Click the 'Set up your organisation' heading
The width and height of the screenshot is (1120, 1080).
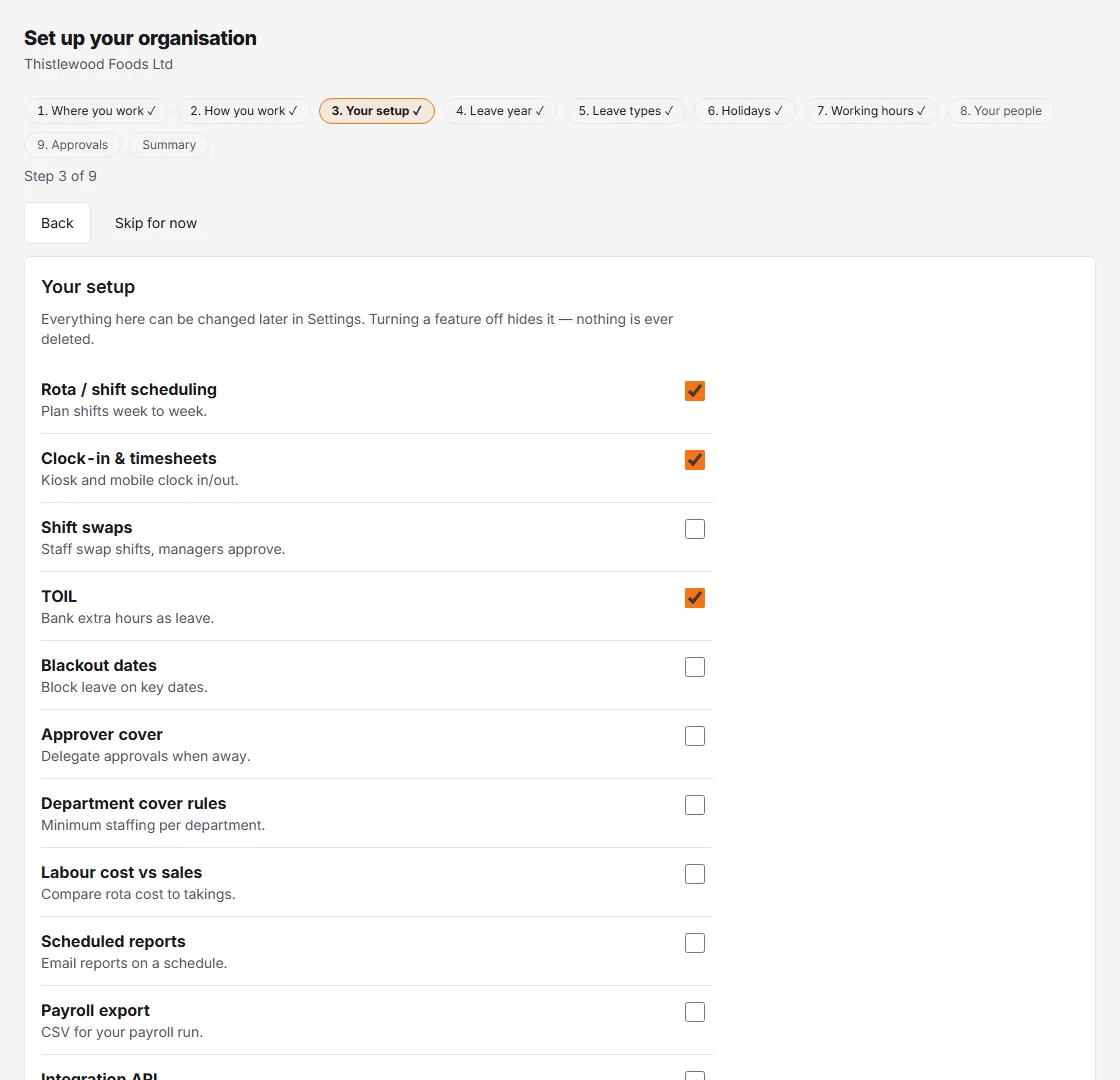141,39
